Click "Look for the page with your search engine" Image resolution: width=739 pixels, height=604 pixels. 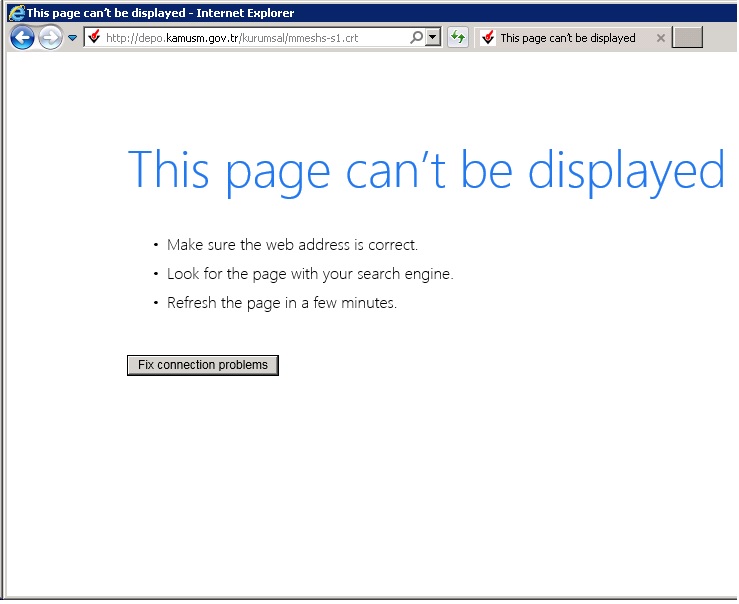click(310, 274)
